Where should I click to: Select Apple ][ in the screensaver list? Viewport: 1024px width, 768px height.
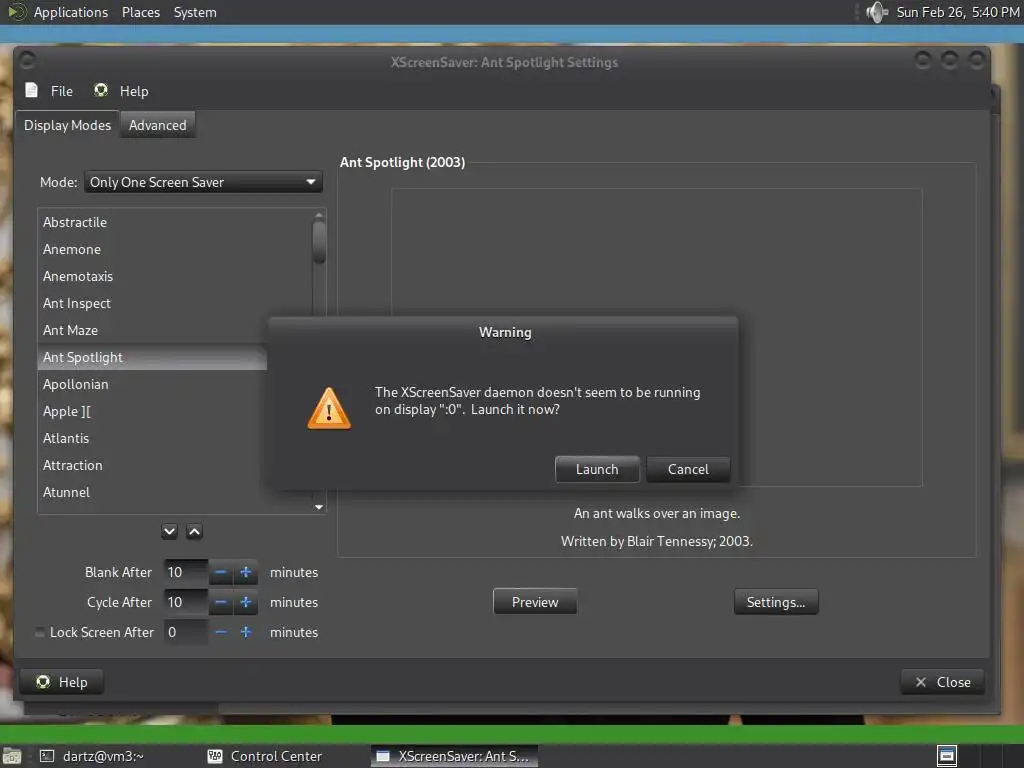pos(152,411)
